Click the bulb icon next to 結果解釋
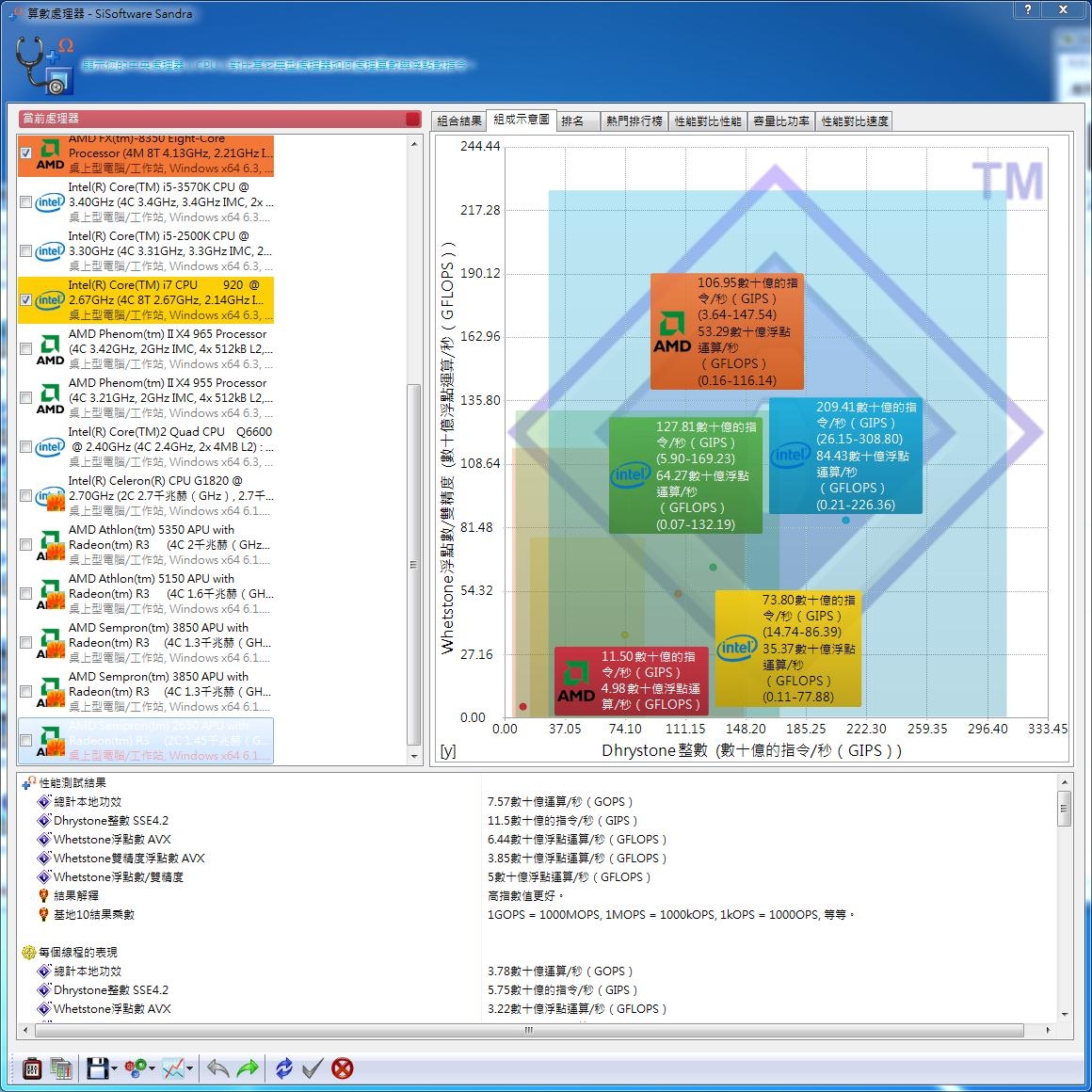This screenshot has width=1092, height=1092. [x=44, y=895]
